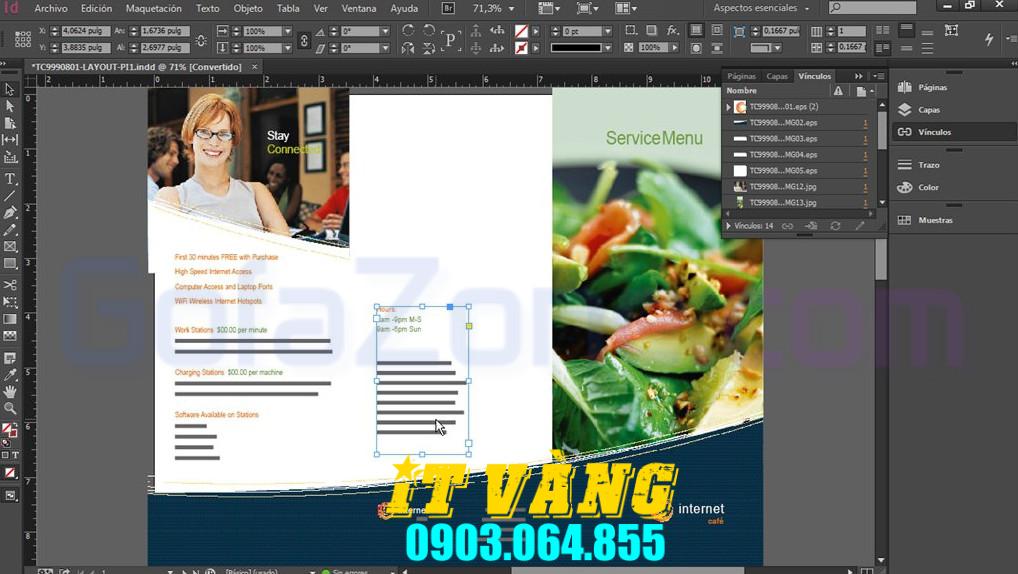
Task: Click the drop shadow icon
Action: point(651,31)
